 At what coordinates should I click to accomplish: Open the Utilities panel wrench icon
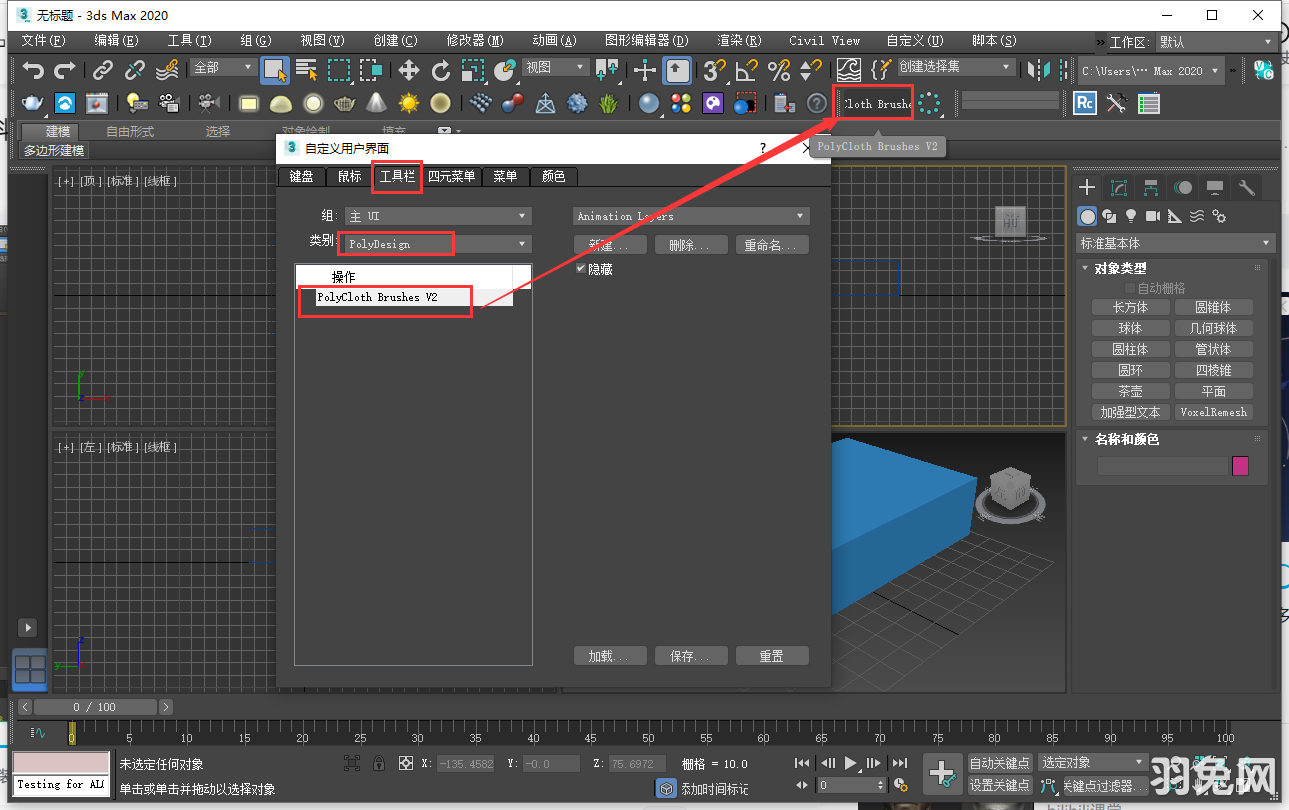[1247, 188]
